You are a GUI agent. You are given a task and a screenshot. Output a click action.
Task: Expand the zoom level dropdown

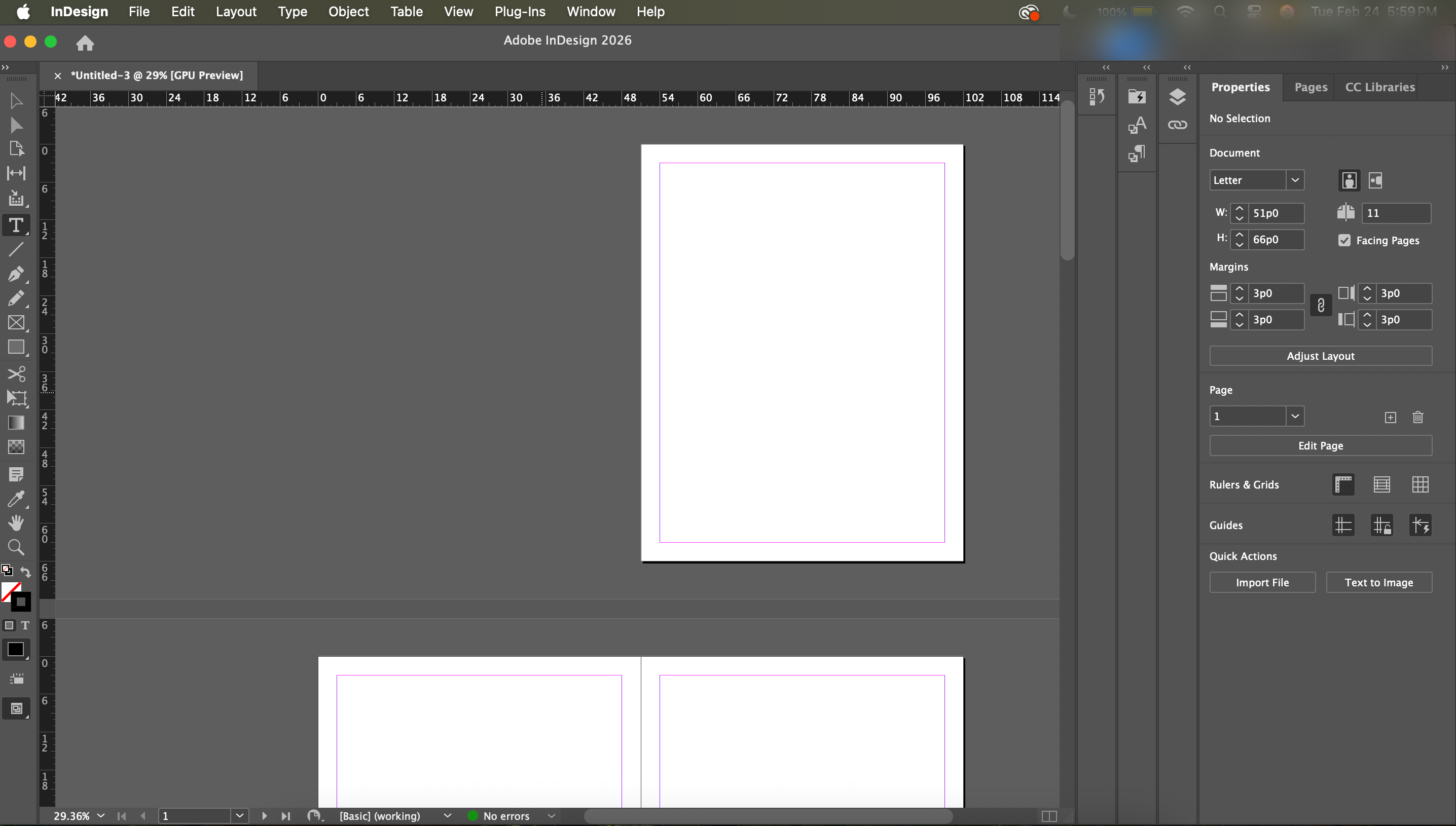point(101,816)
